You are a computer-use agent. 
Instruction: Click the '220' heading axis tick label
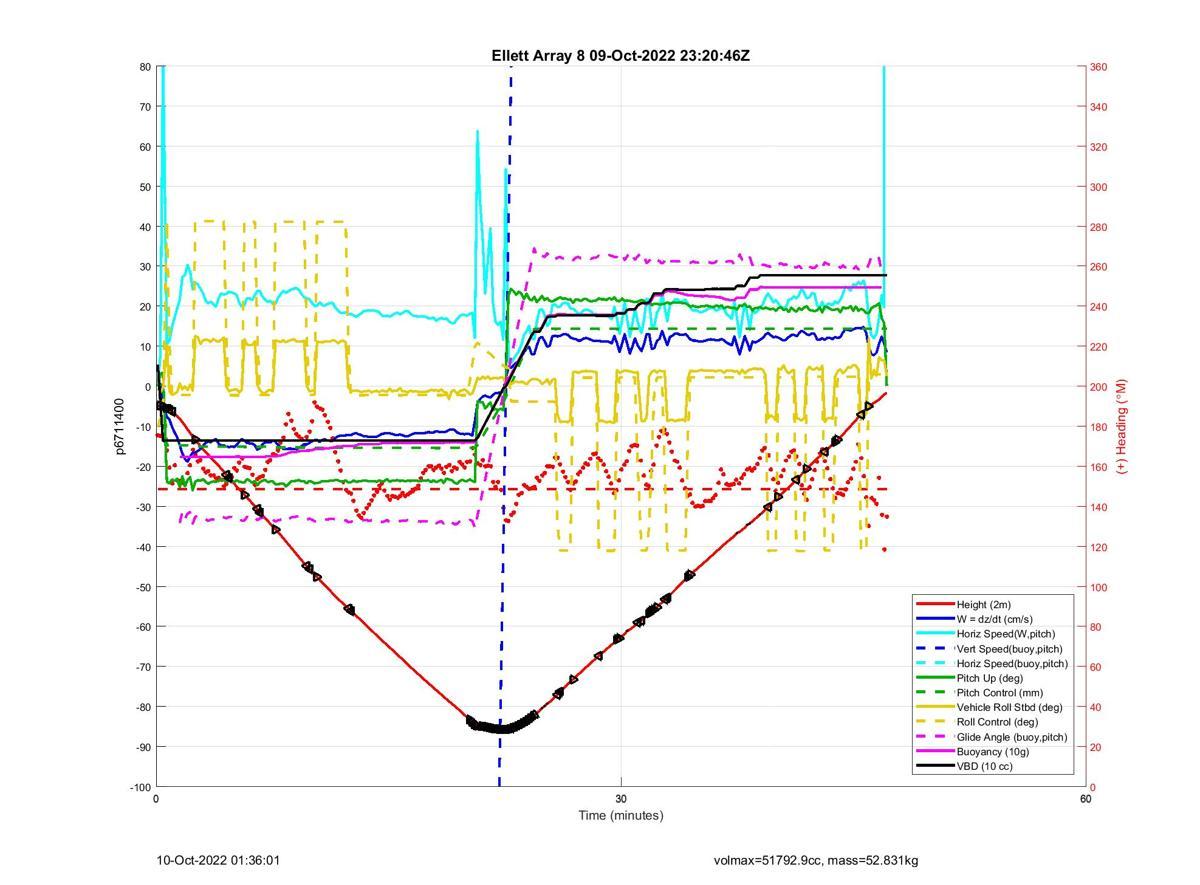click(1099, 347)
